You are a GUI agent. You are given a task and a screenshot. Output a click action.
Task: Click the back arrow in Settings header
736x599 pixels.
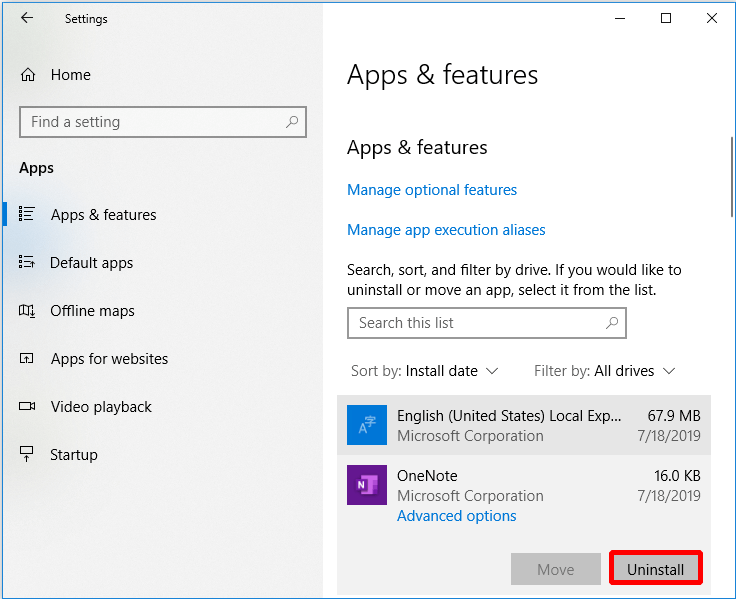pyautogui.click(x=27, y=18)
